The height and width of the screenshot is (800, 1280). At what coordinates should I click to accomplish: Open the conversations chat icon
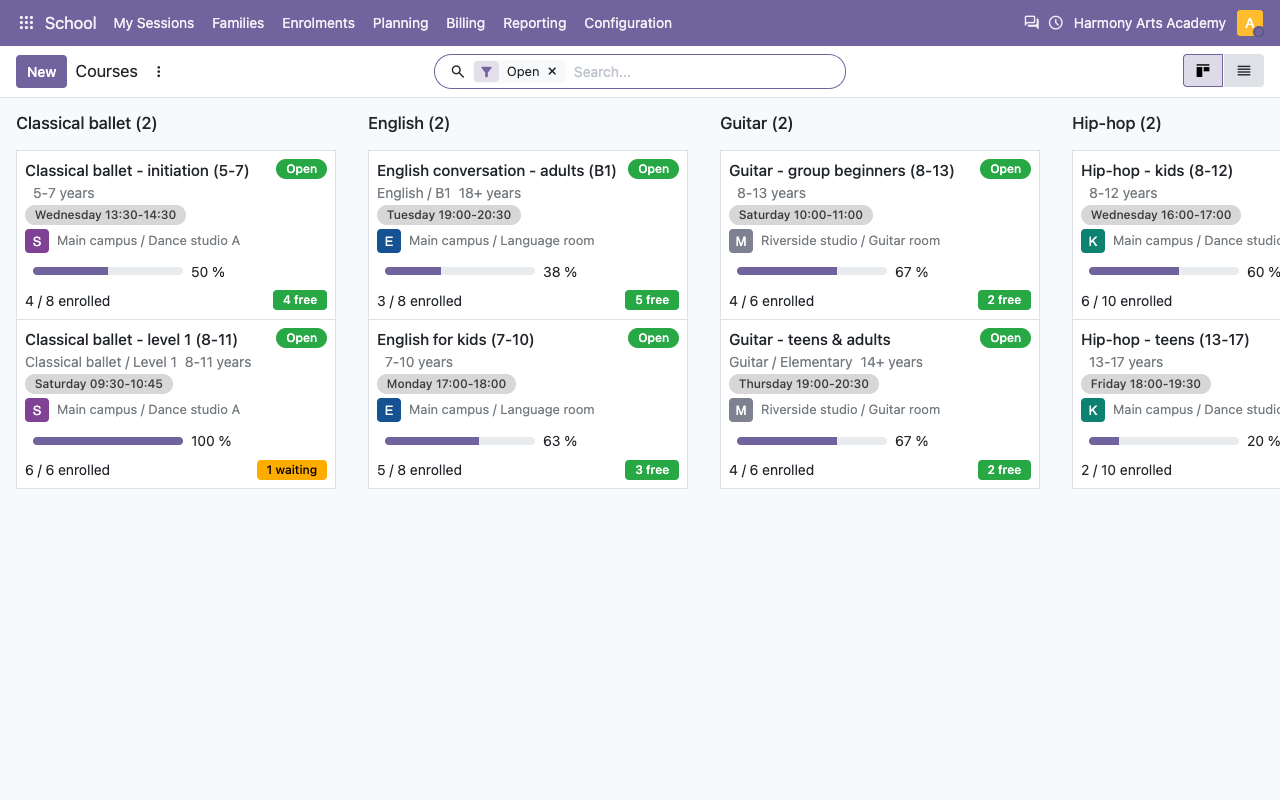click(1031, 23)
